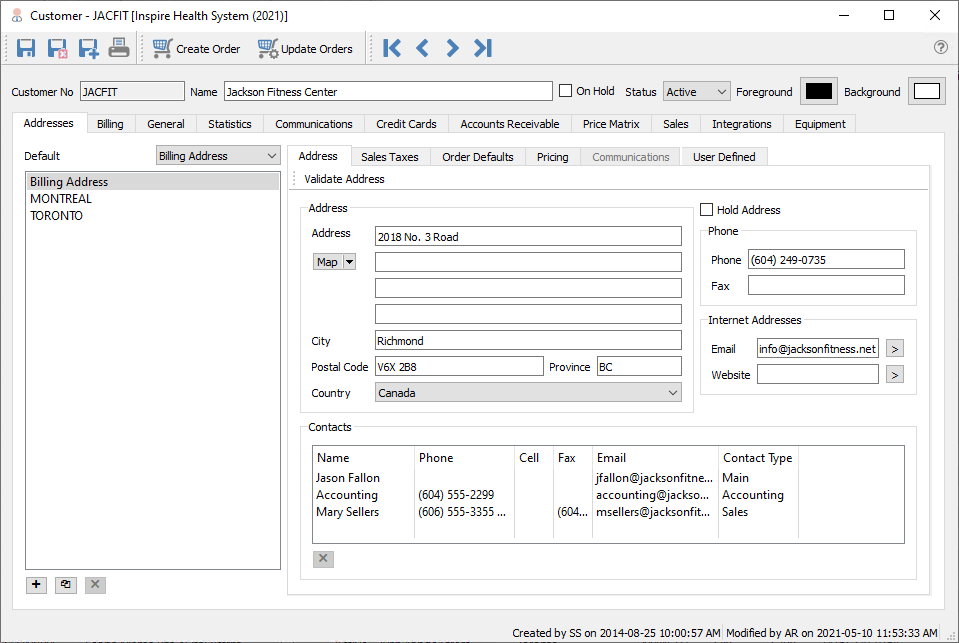Select MONTREAL in the address list
This screenshot has width=959, height=643.
61,199
